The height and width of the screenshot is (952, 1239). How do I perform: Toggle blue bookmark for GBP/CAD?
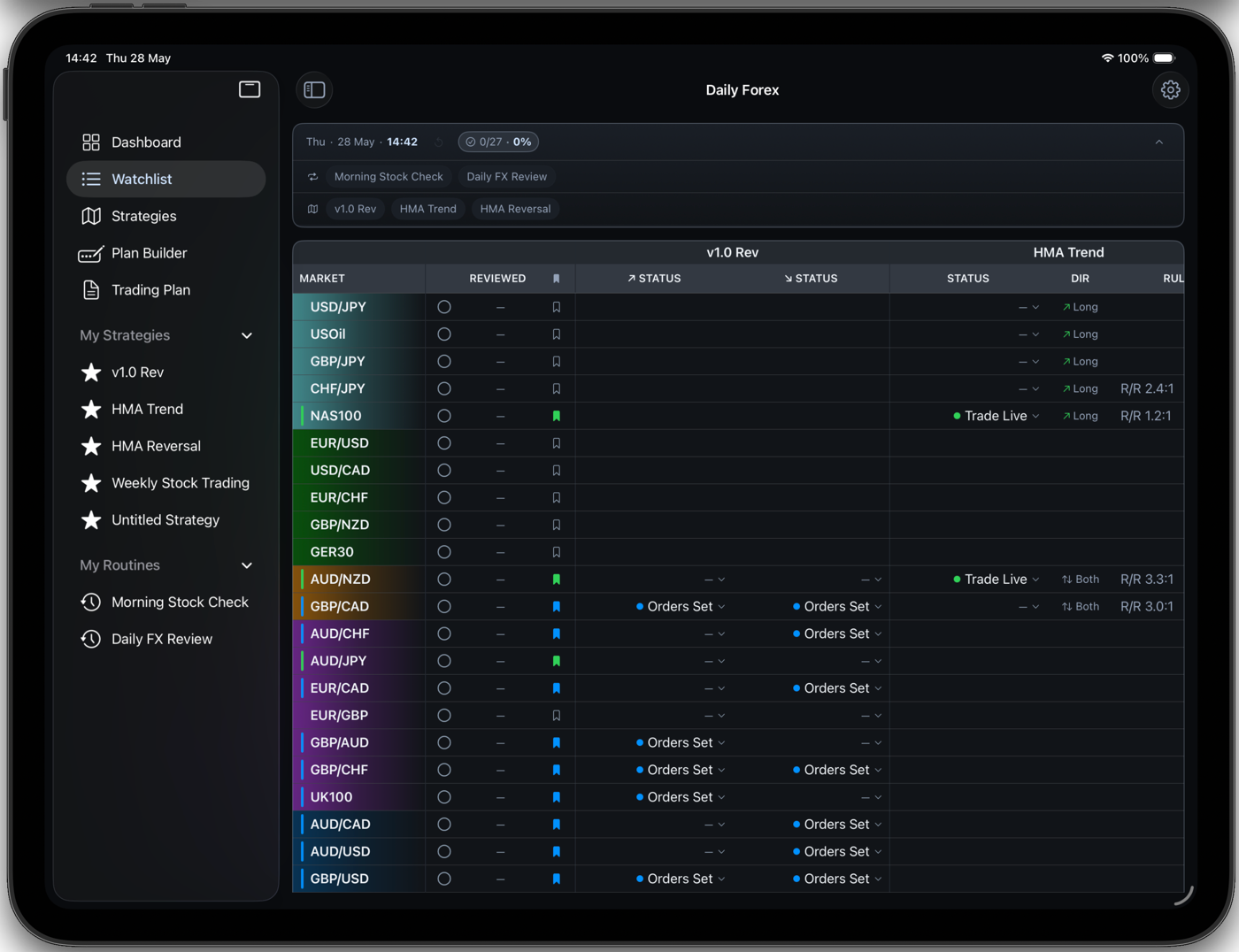click(x=557, y=607)
